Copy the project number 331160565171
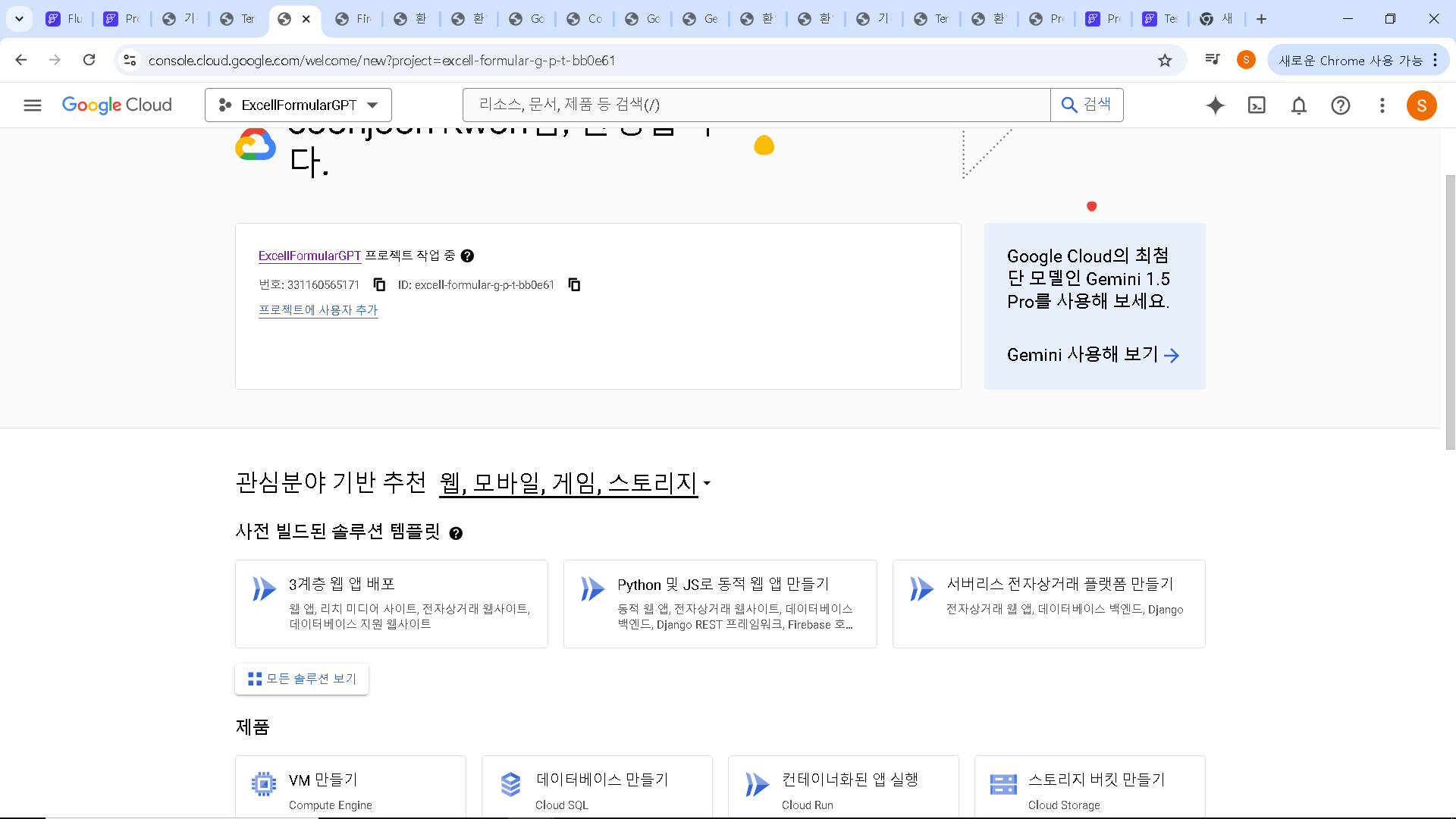The image size is (1456, 819). coord(379,284)
